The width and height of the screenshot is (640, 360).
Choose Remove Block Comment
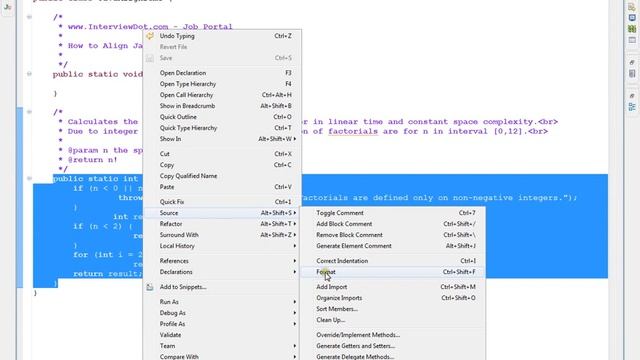tap(393, 235)
